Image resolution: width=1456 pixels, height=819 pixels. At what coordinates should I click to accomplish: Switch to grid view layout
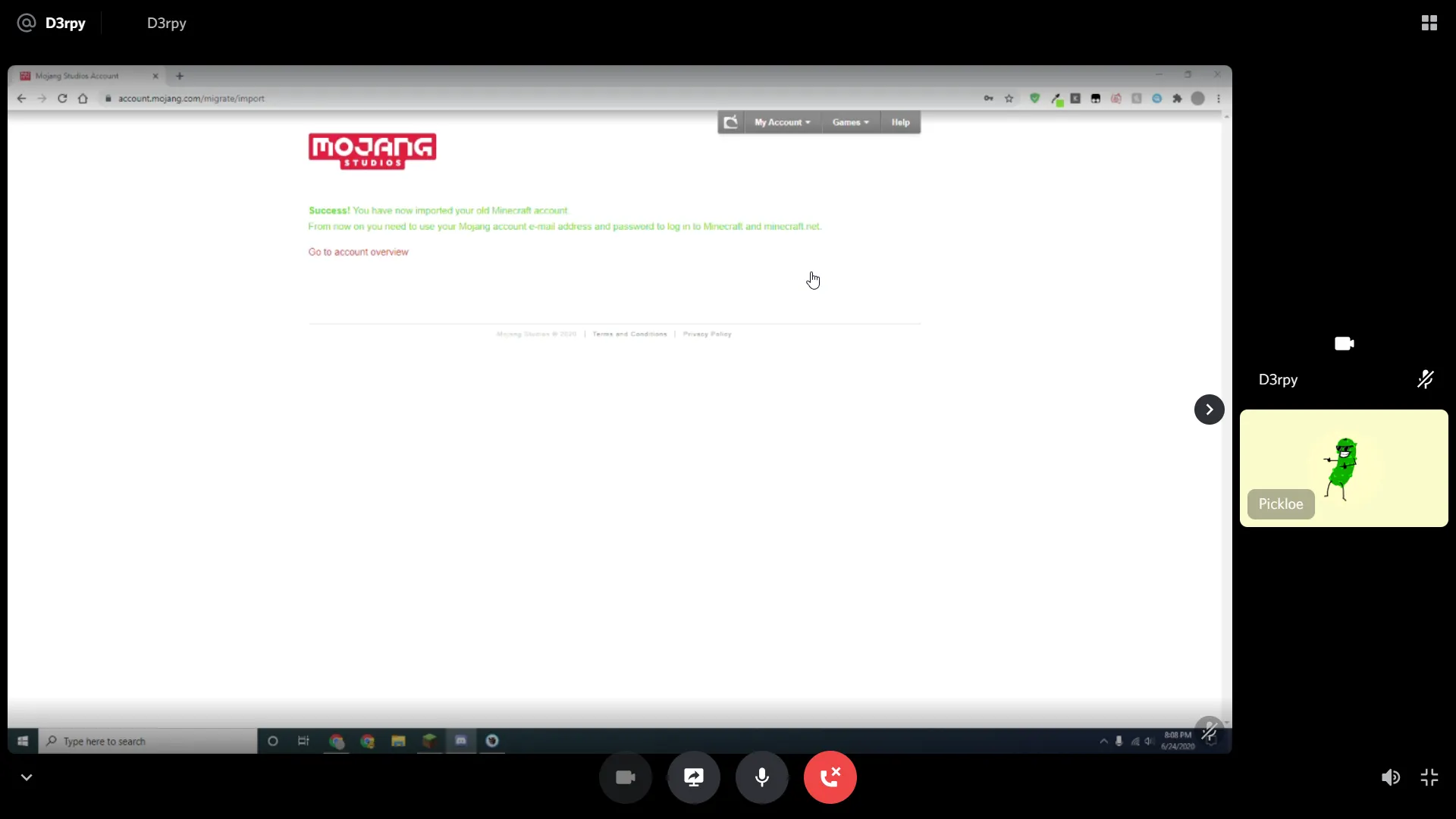pyautogui.click(x=1429, y=23)
